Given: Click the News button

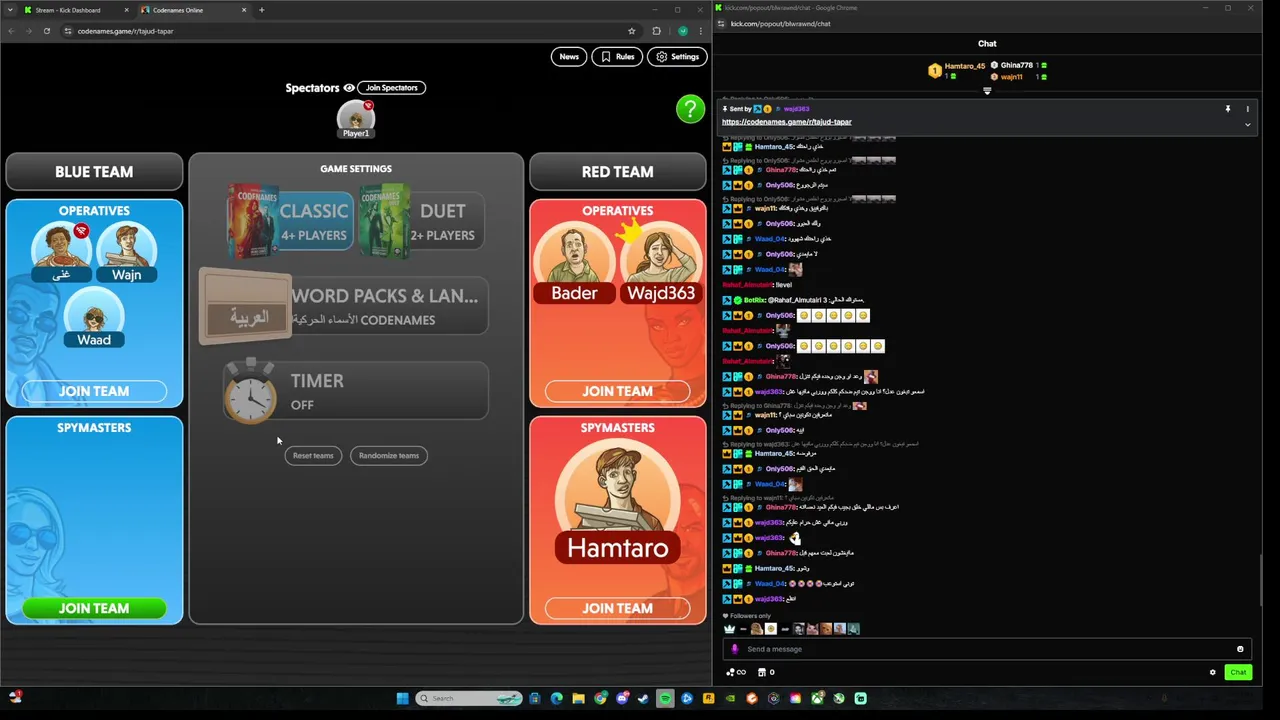Looking at the screenshot, I should [569, 57].
